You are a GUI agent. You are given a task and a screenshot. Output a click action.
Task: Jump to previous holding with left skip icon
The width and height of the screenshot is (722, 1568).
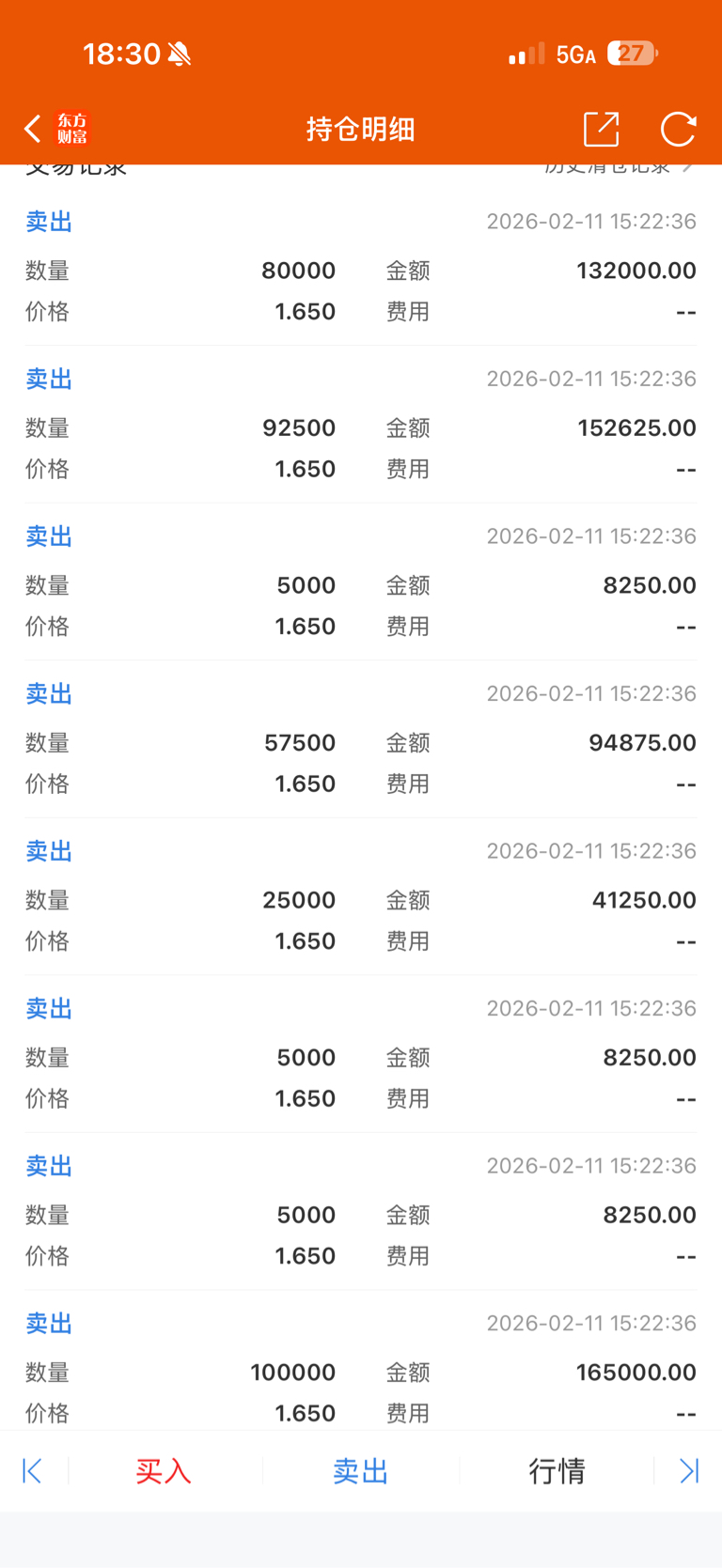pyautogui.click(x=32, y=1470)
